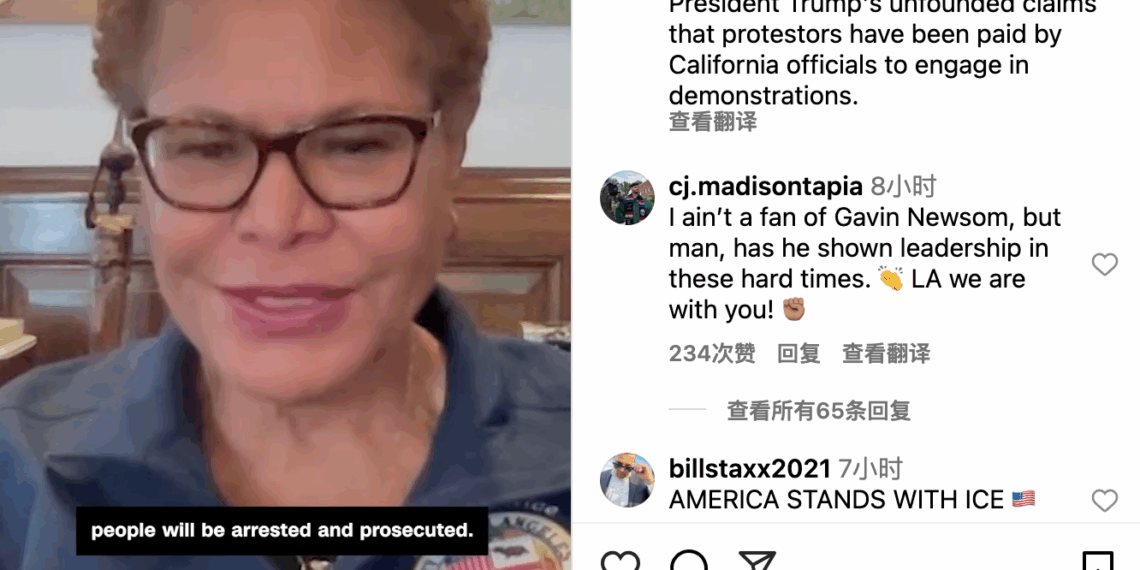
Task: Pause the video of woman speaking
Action: tap(285, 285)
